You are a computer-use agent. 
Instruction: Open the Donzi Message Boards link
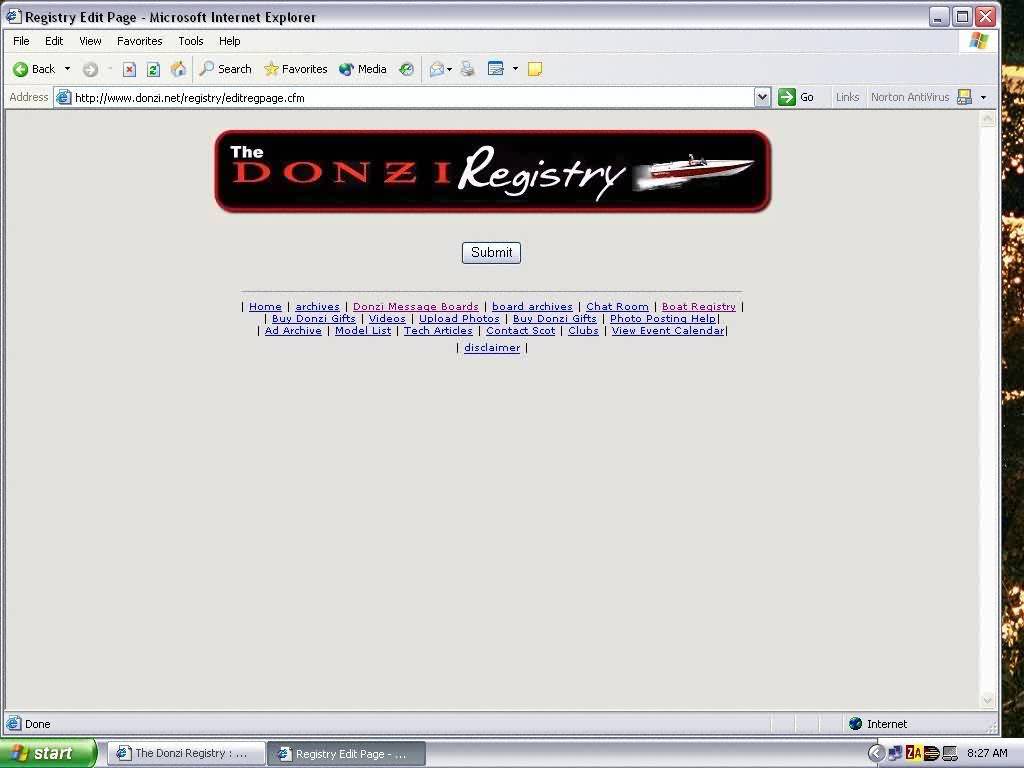tap(415, 306)
